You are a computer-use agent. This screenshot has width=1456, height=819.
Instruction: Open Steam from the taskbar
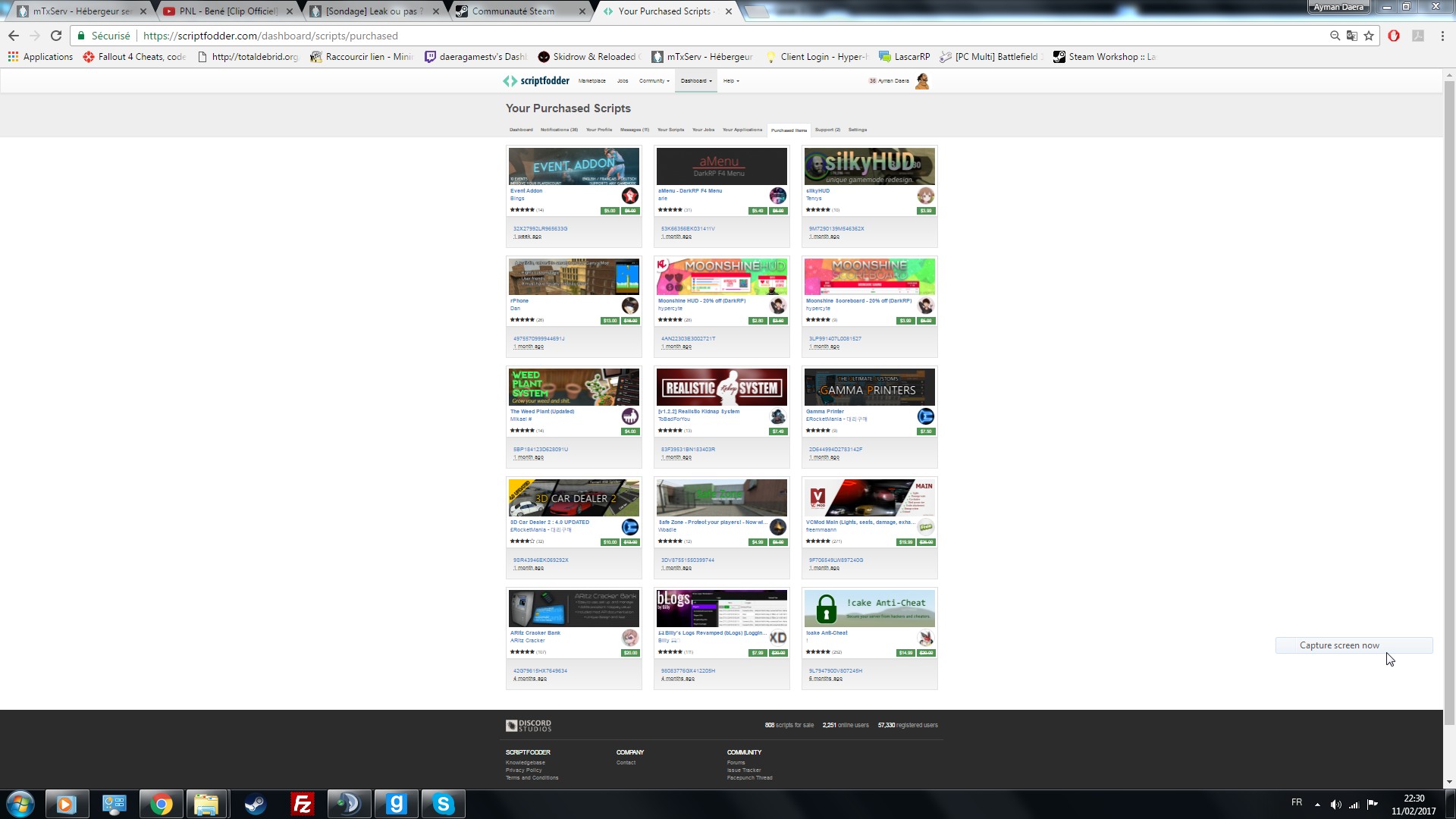coord(255,804)
